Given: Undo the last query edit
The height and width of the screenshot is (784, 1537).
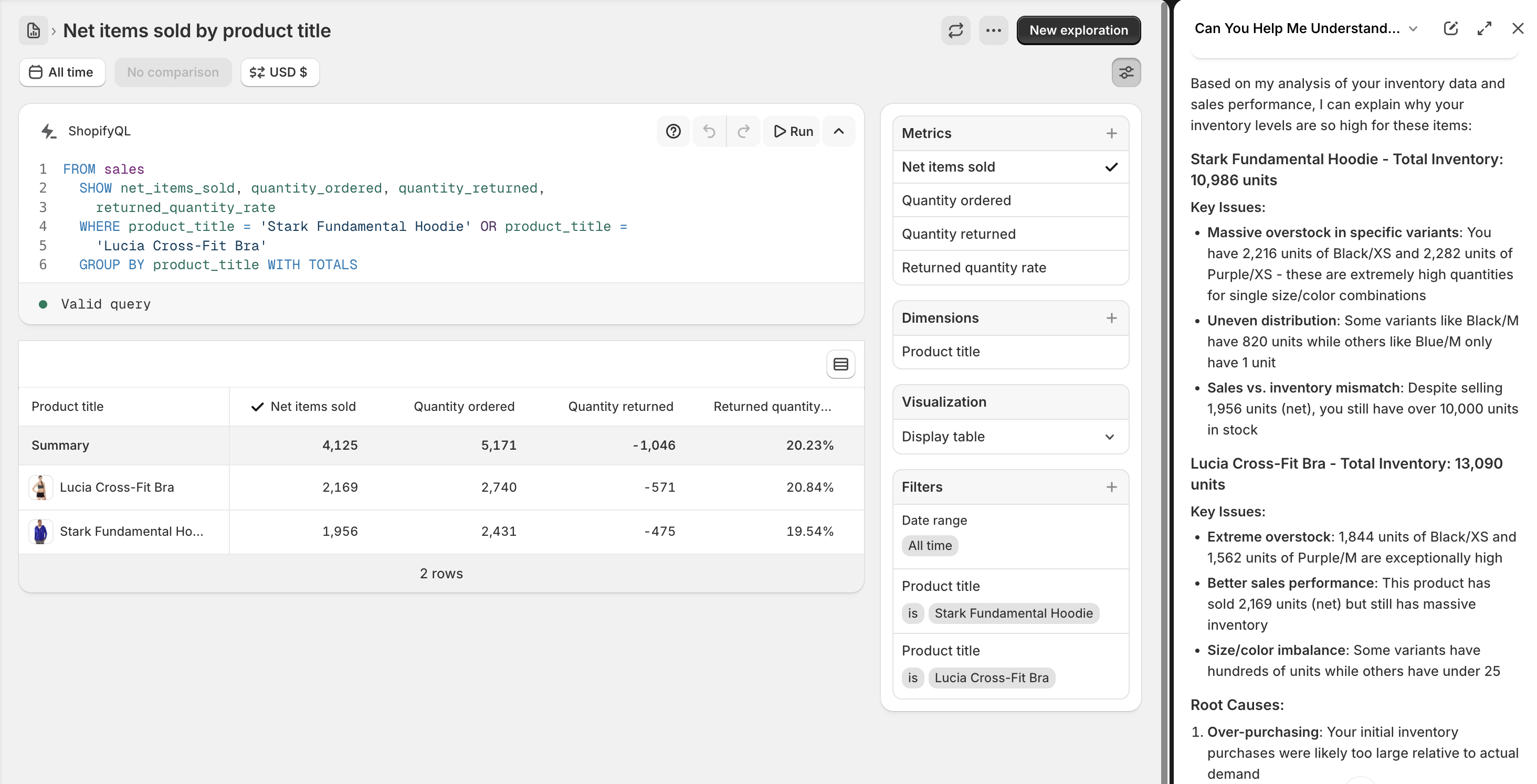Looking at the screenshot, I should [x=709, y=131].
